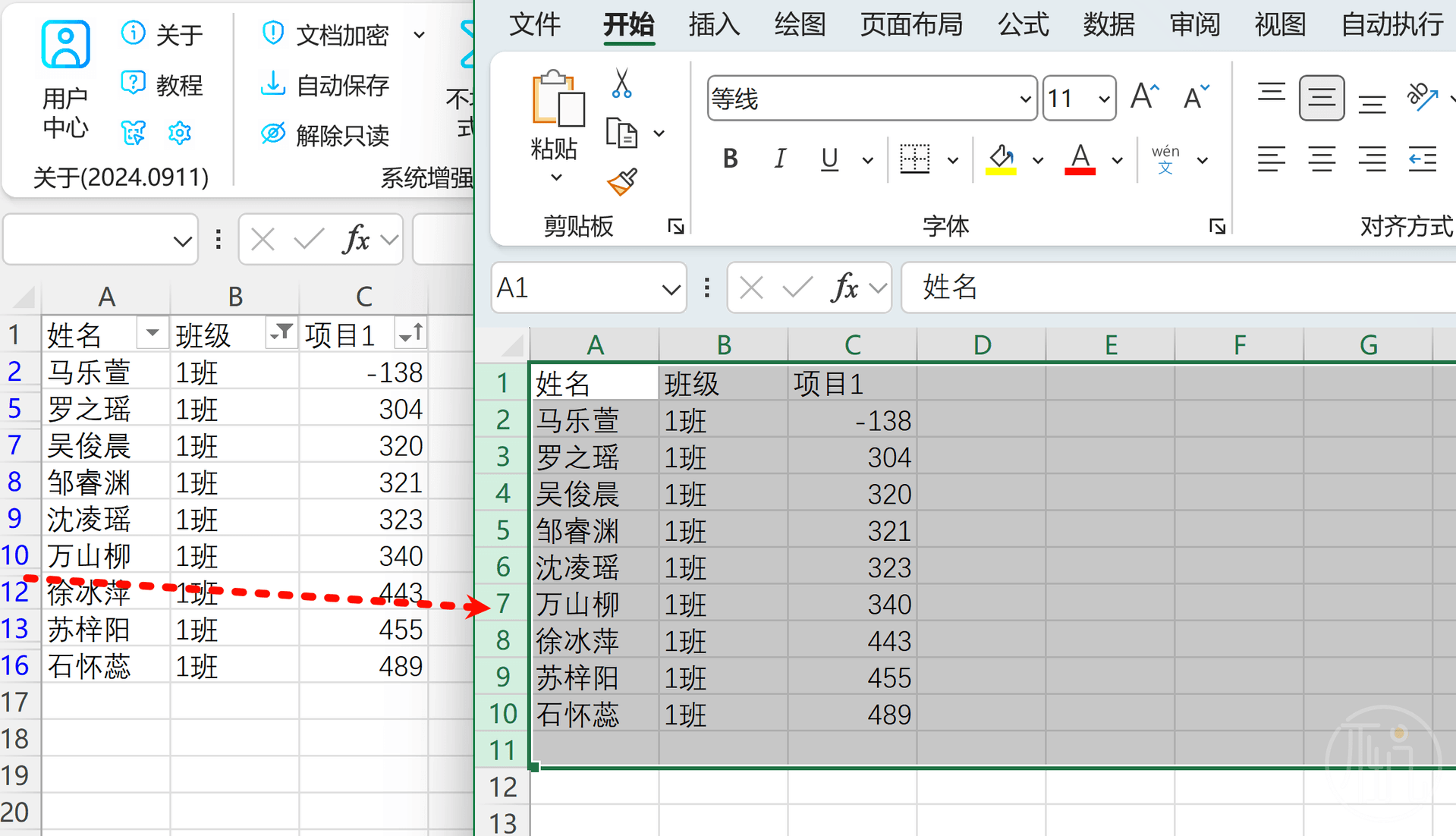This screenshot has width=1456, height=836.
Task: Switch to the 数据 tab
Action: tap(1109, 24)
